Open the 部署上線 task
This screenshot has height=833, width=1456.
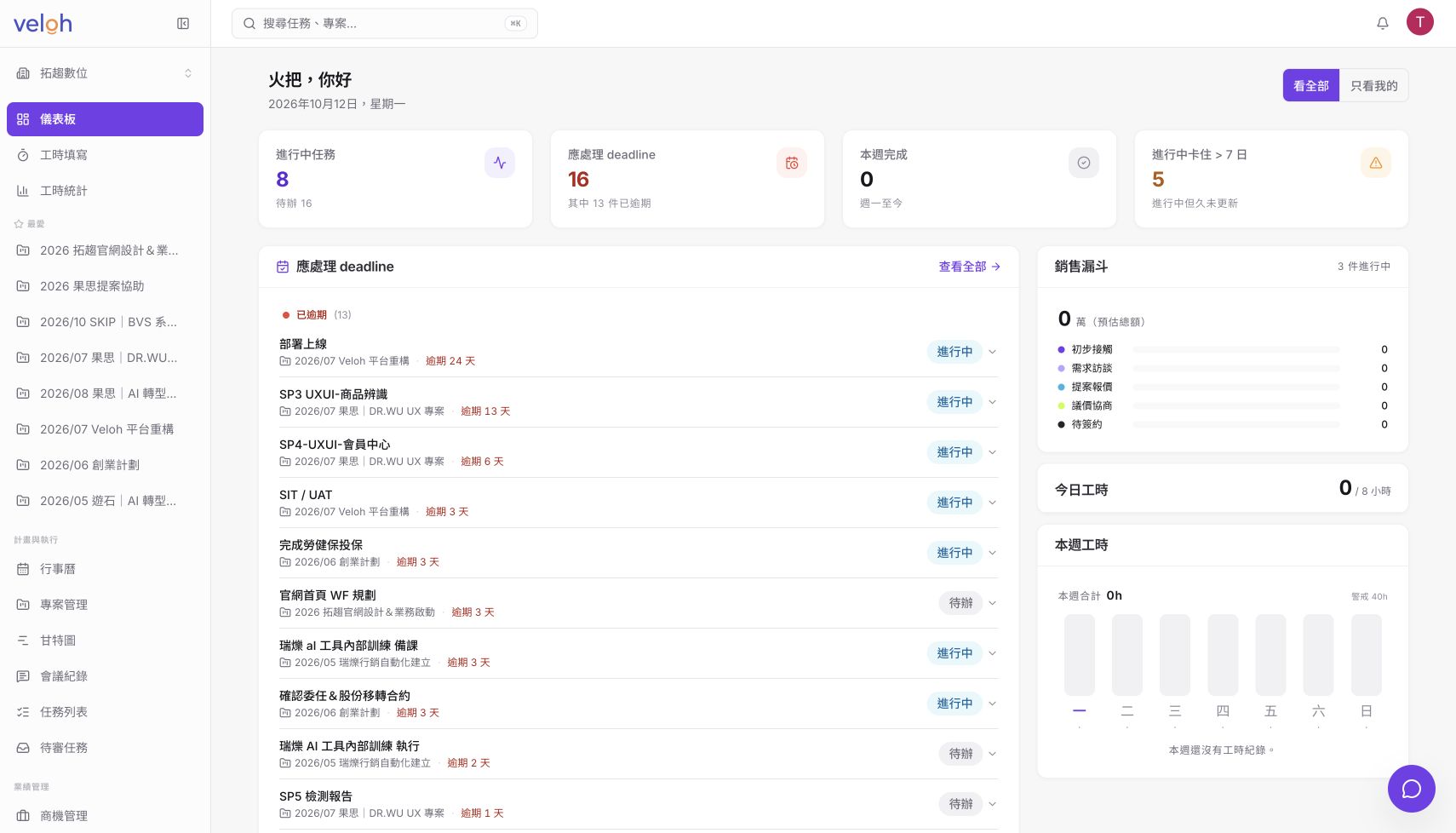[303, 344]
